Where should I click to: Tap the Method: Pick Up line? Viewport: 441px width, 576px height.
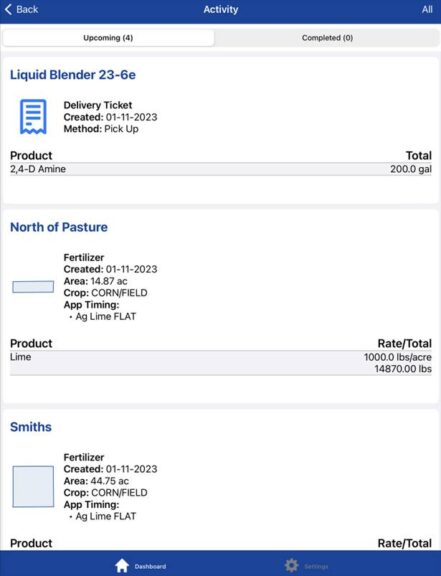(x=101, y=129)
